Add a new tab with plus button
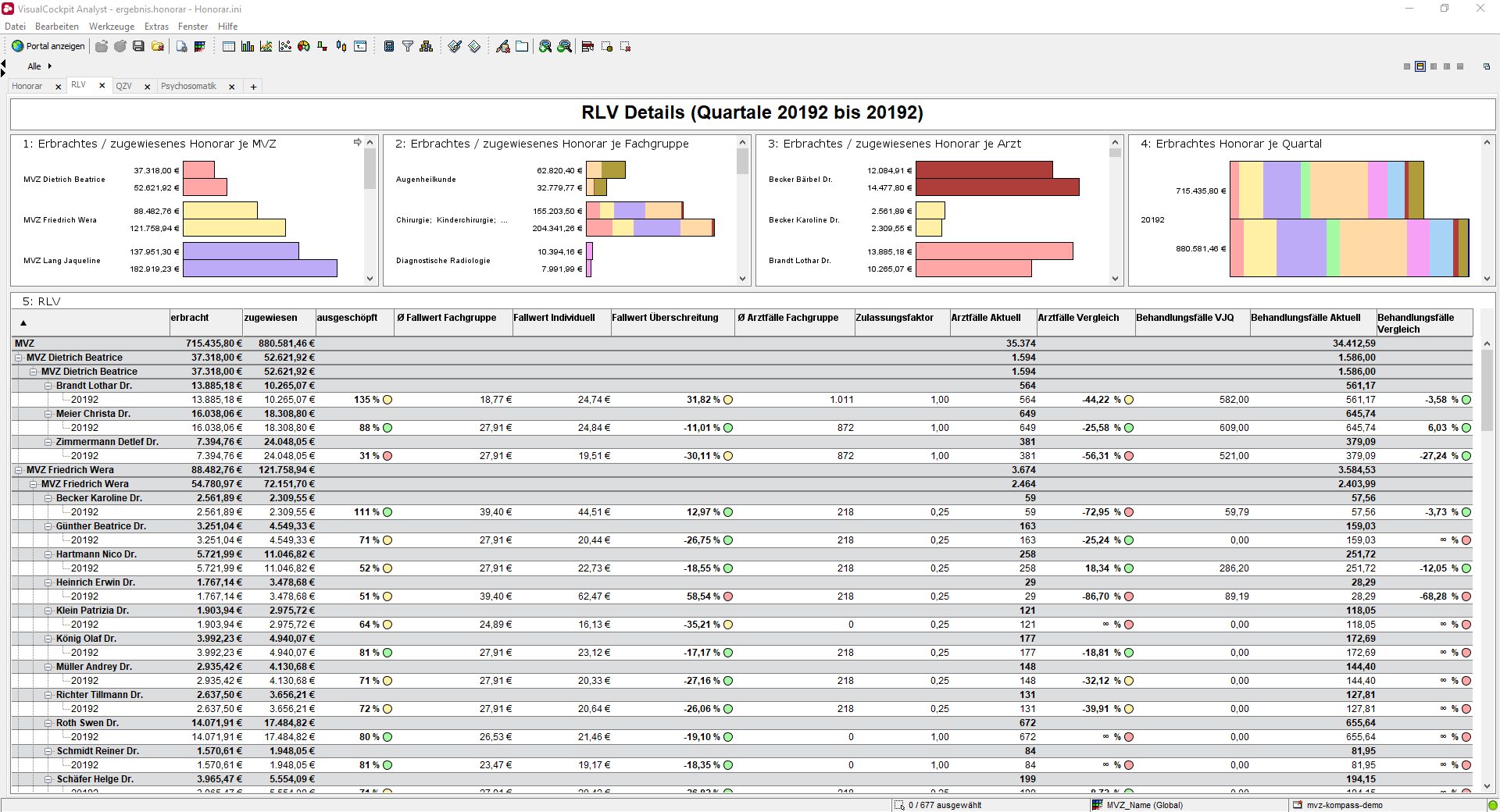Image resolution: width=1500 pixels, height=812 pixels. click(x=253, y=87)
